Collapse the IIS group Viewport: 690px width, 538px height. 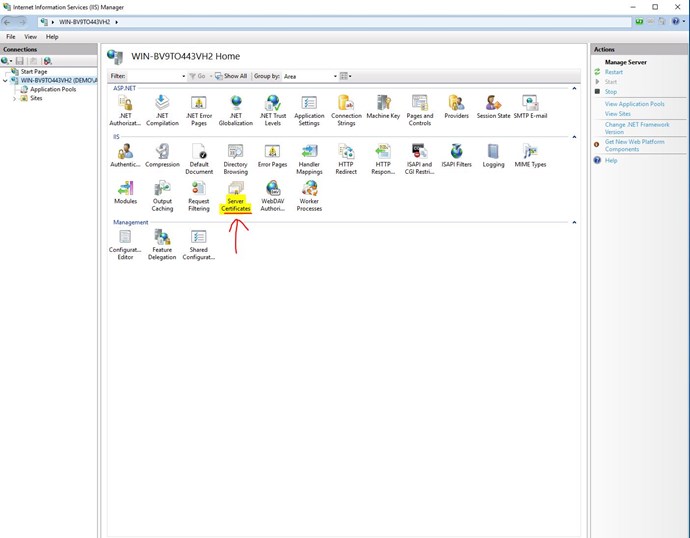(574, 137)
